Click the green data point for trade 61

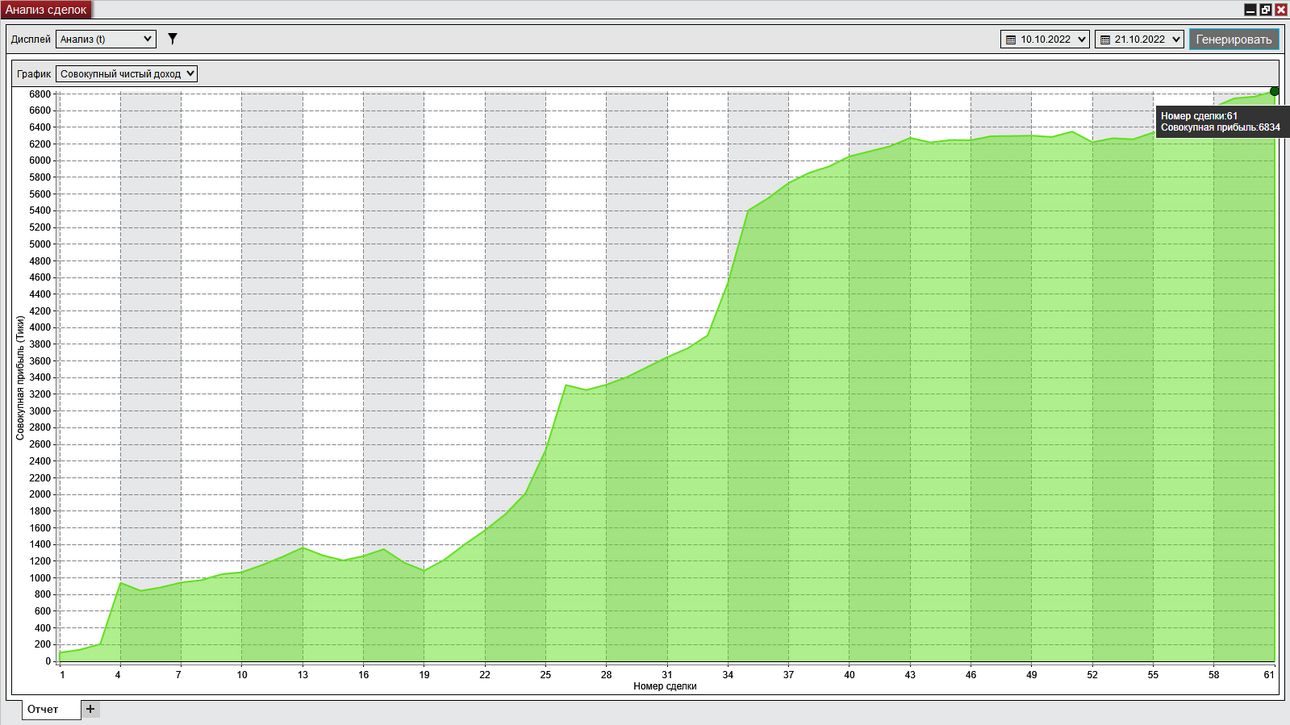coord(1275,91)
